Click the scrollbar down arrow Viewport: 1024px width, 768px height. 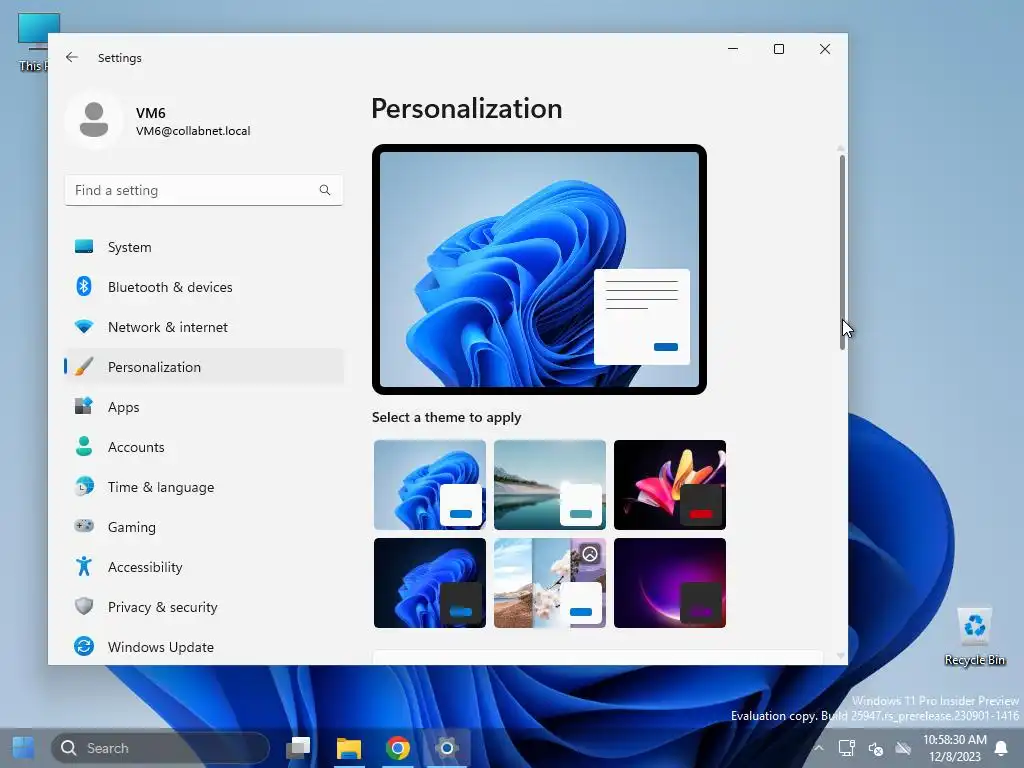tap(840, 656)
